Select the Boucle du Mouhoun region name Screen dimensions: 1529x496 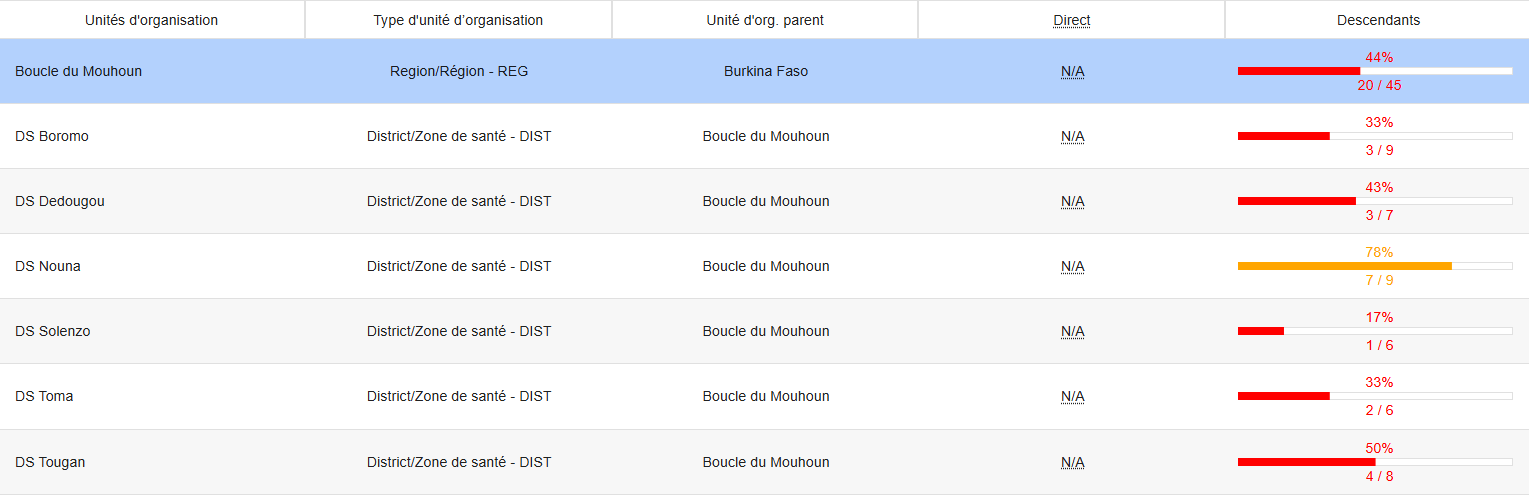pyautogui.click(x=78, y=71)
